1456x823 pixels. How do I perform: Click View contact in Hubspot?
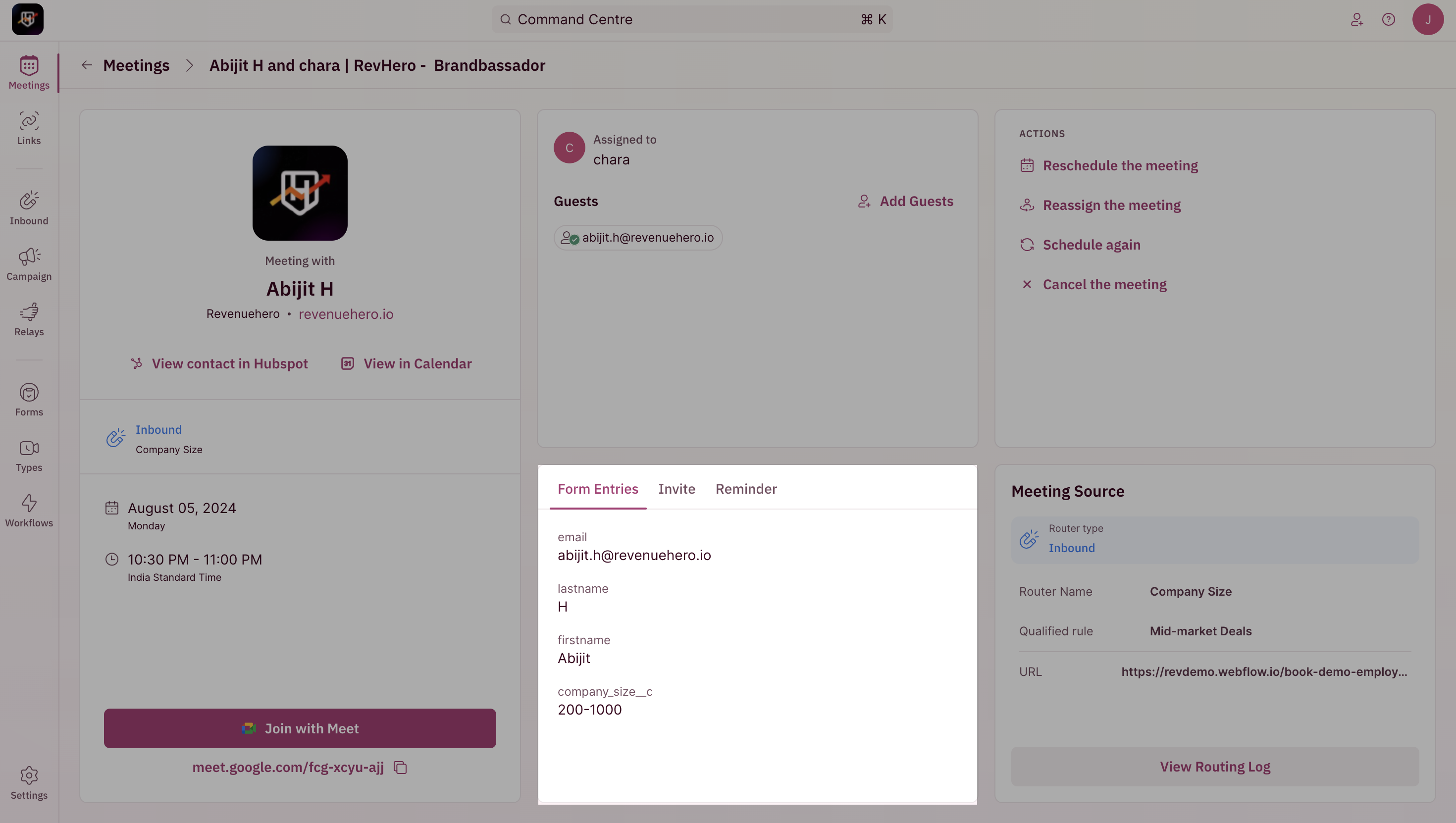[229, 363]
